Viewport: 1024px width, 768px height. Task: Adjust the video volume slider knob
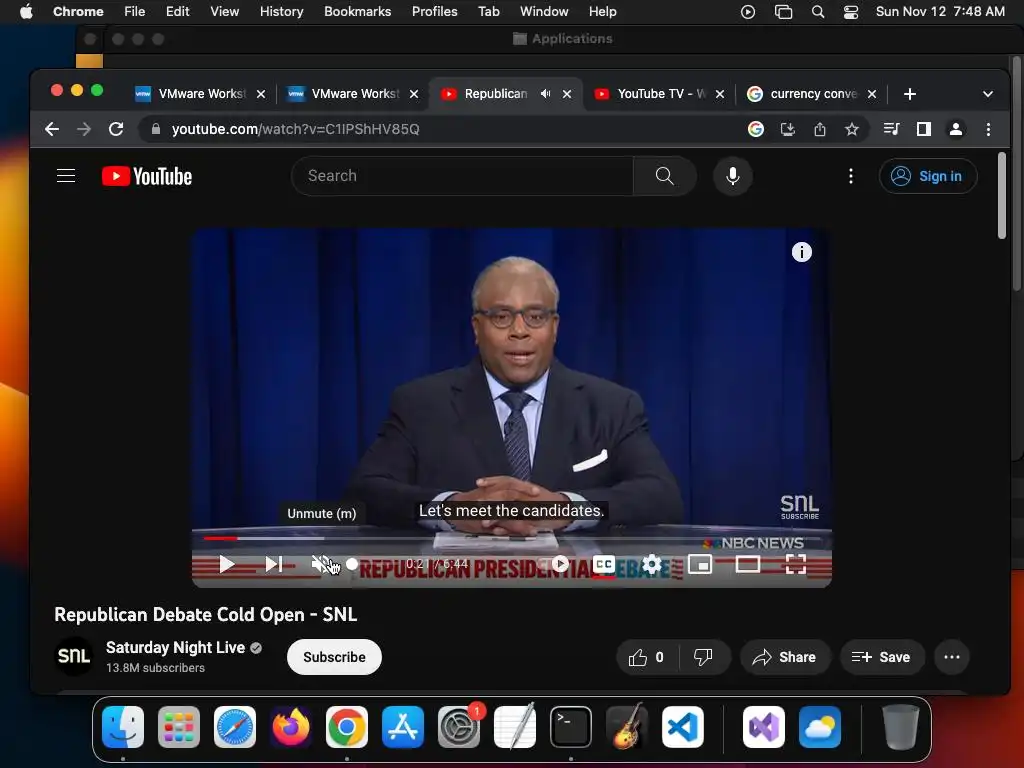click(x=352, y=564)
